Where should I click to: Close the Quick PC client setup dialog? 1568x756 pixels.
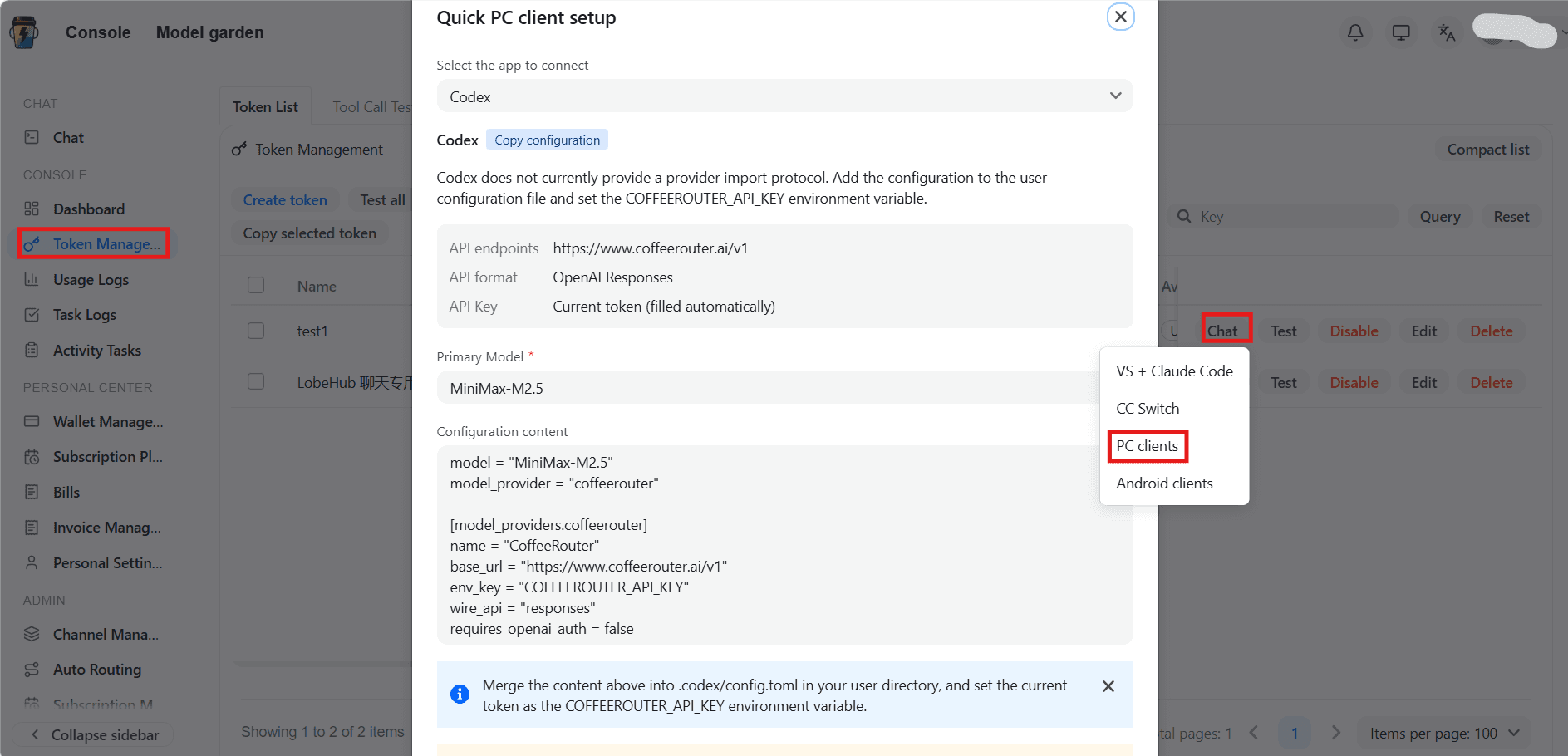click(1120, 17)
